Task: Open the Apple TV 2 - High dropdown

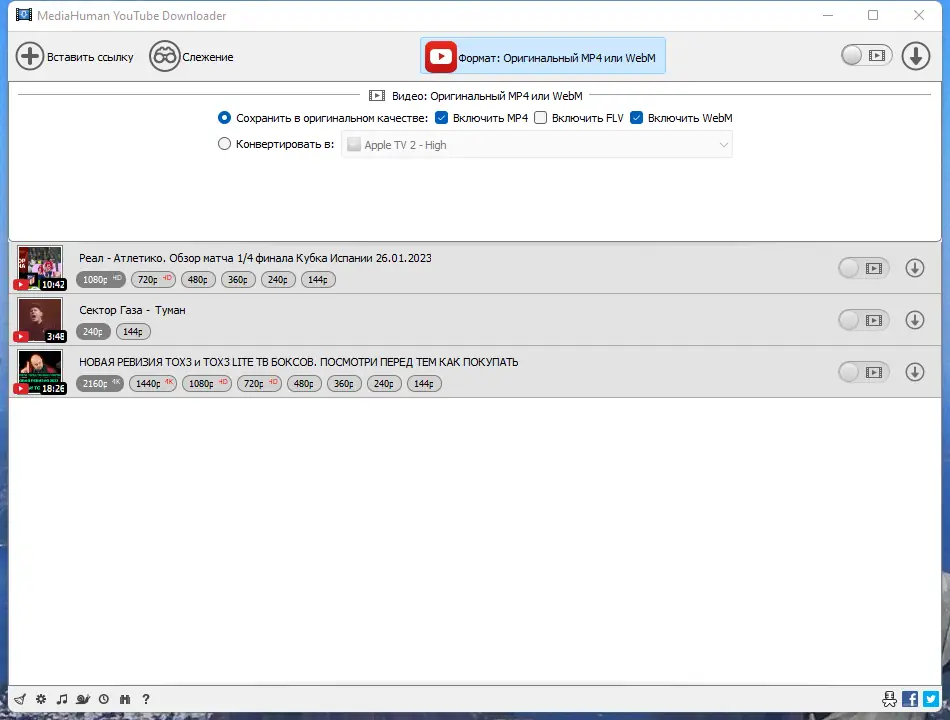Action: pyautogui.click(x=537, y=145)
